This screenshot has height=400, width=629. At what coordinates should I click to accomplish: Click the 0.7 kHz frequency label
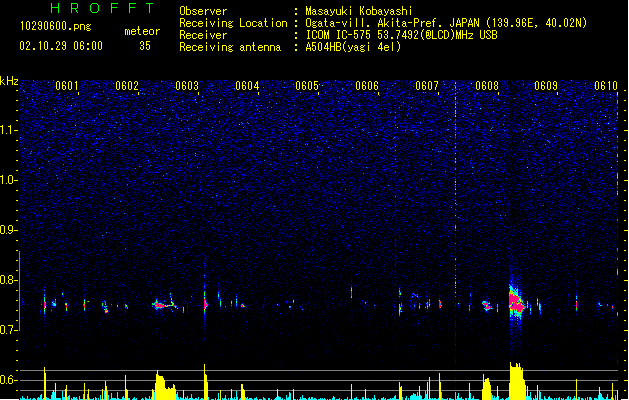[x=9, y=330]
